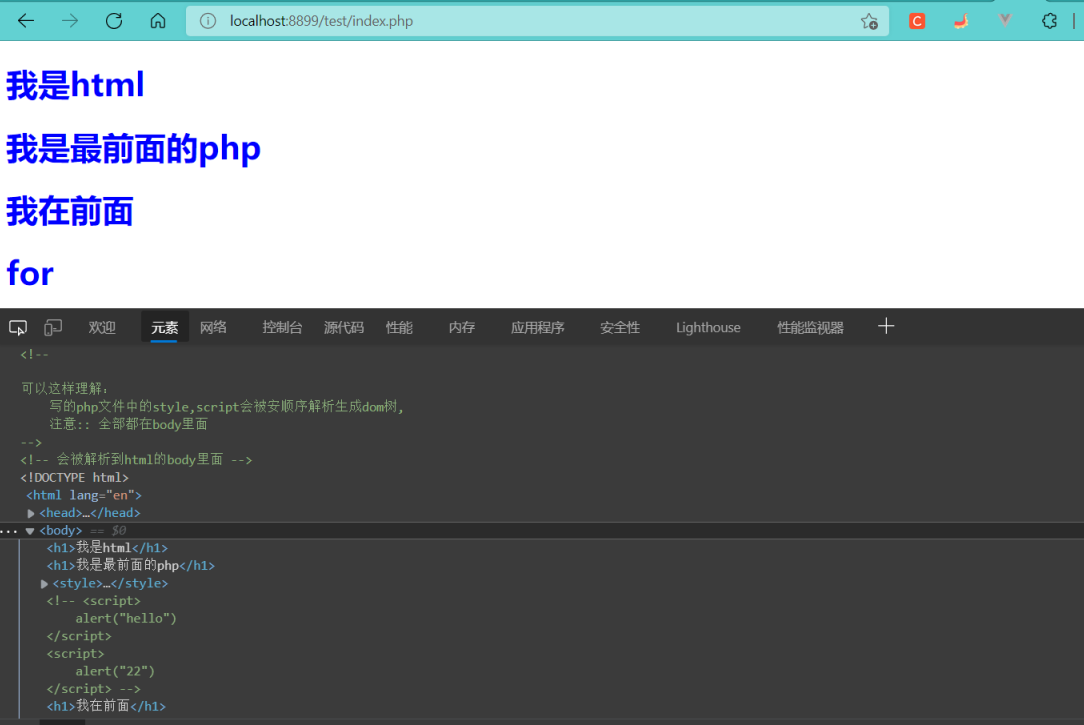Click the alert("hello") comment line
The image size is (1084, 725).
click(127, 618)
